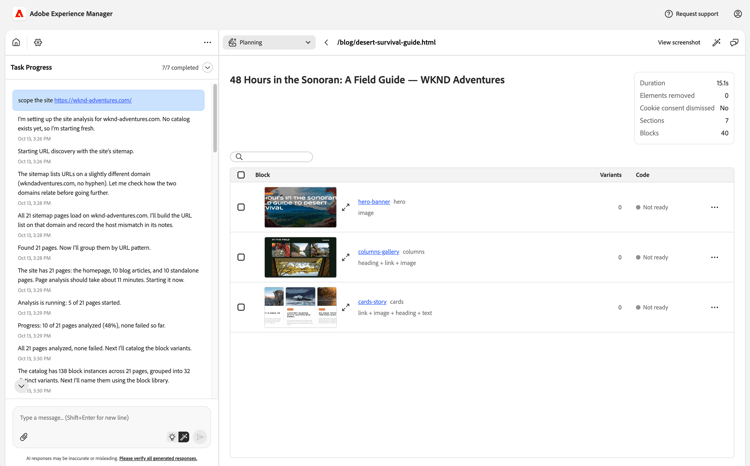Image resolution: width=750 pixels, height=466 pixels.
Task: Click the scroll-down arrow in chat
Action: point(22,386)
